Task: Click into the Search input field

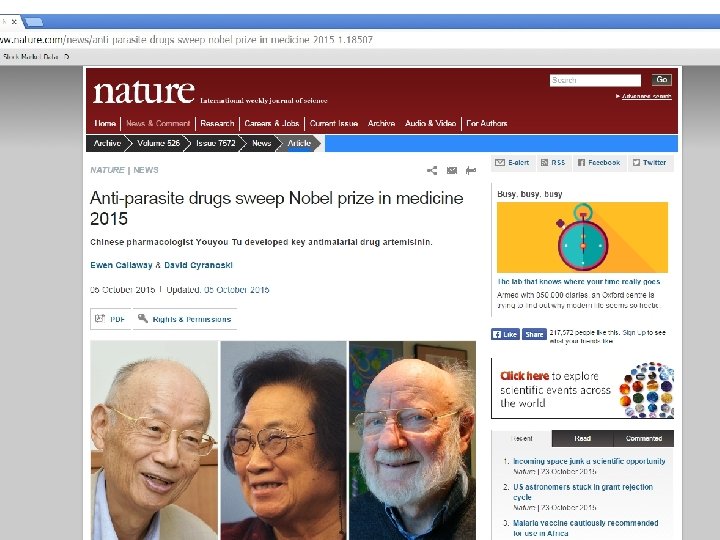Action: pyautogui.click(x=595, y=80)
